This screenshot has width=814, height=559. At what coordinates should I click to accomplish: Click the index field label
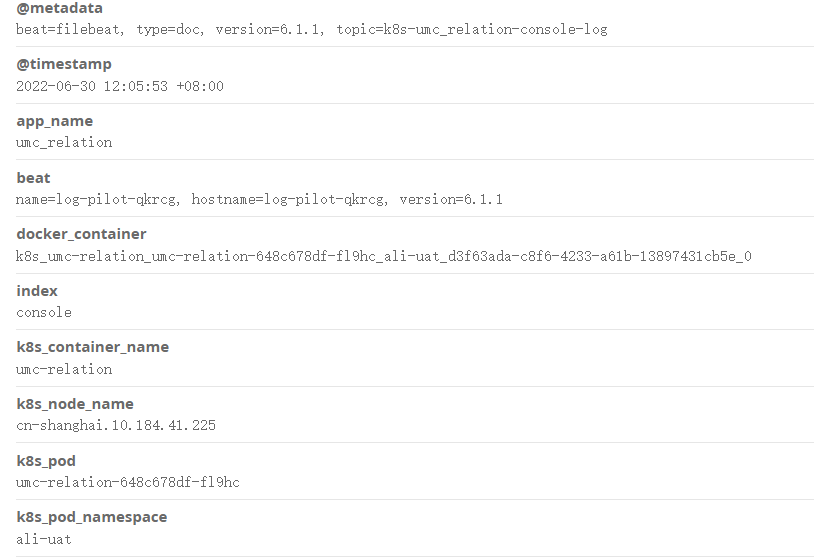[37, 291]
